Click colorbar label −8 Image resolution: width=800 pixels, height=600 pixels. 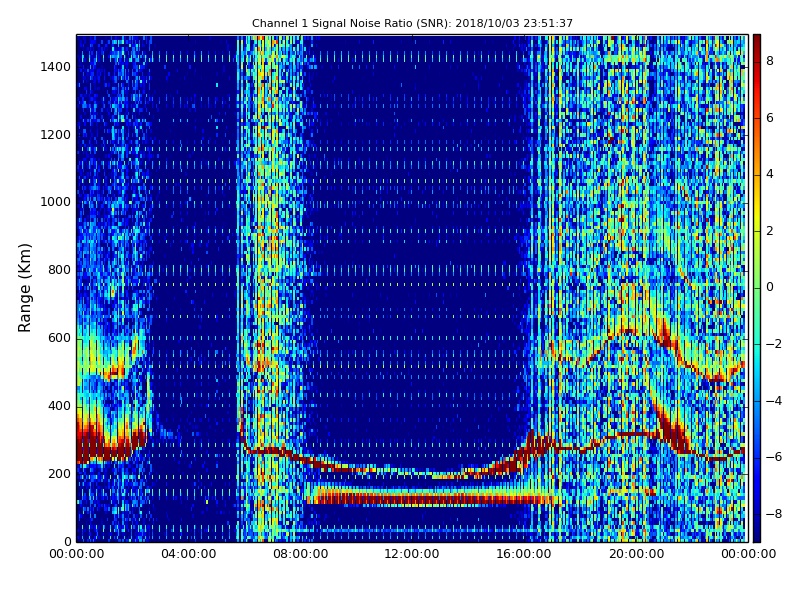[774, 514]
